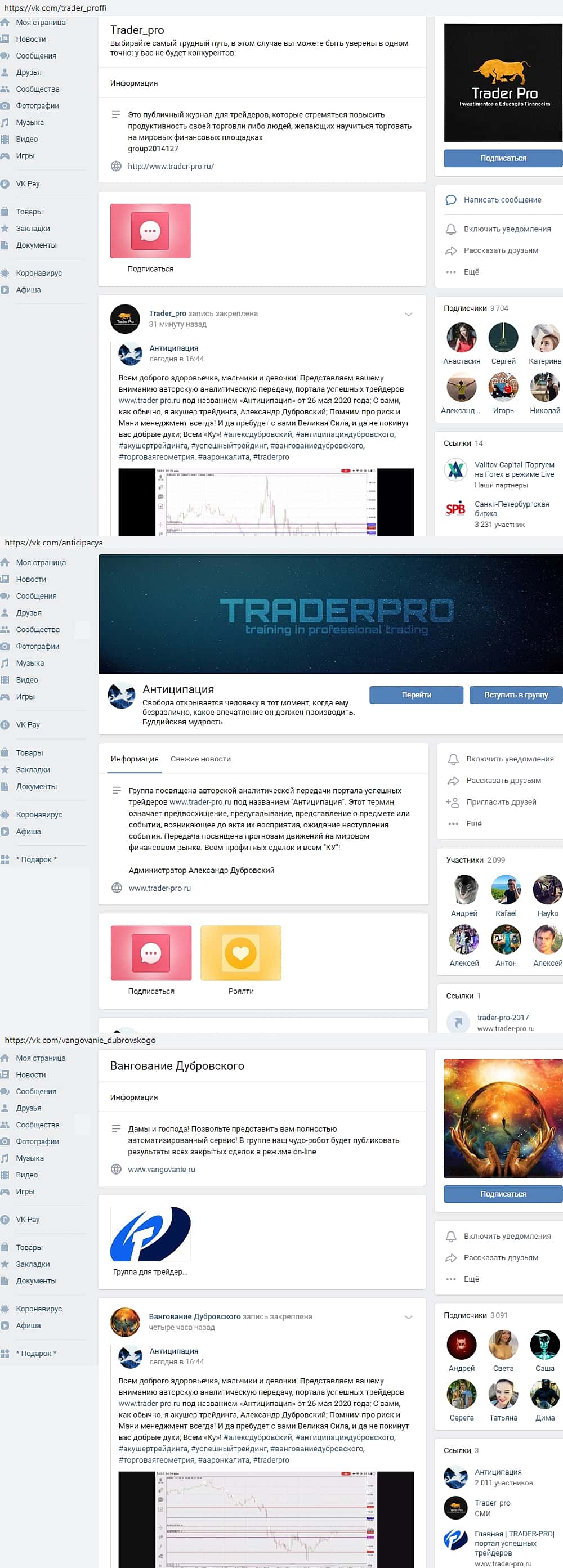563x1568 pixels.
Task: Open Сообщения in the Антиципация page sidebar
Action: pos(36,596)
